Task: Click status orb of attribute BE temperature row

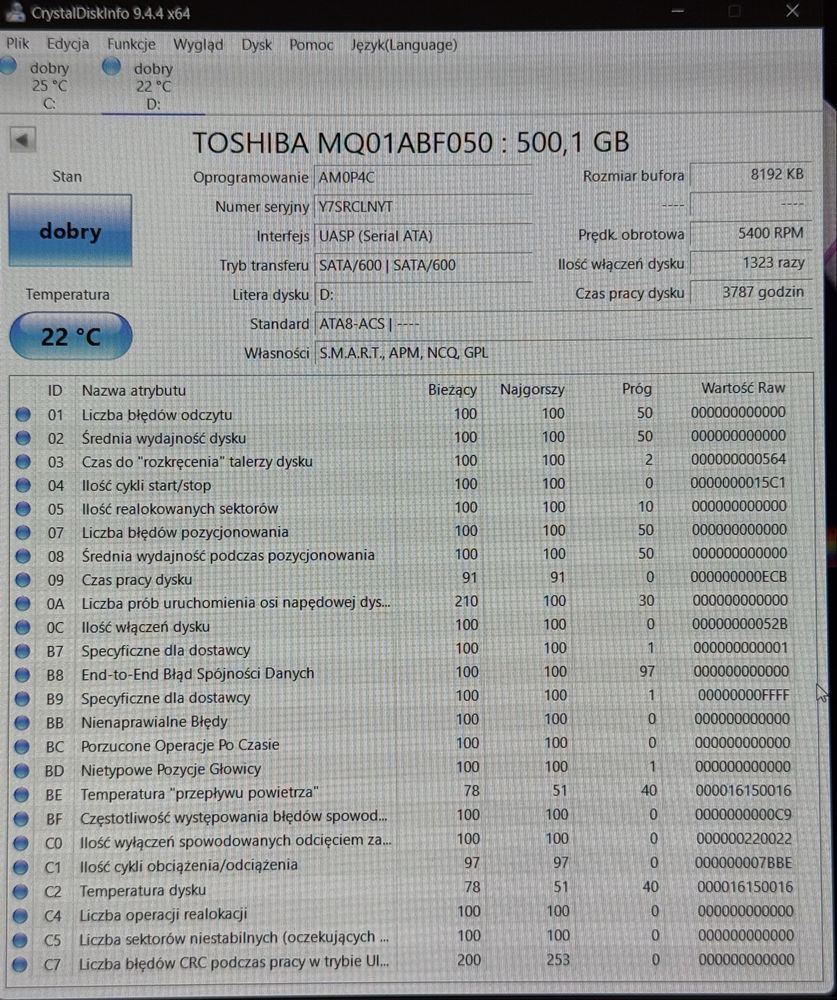Action: [22, 794]
